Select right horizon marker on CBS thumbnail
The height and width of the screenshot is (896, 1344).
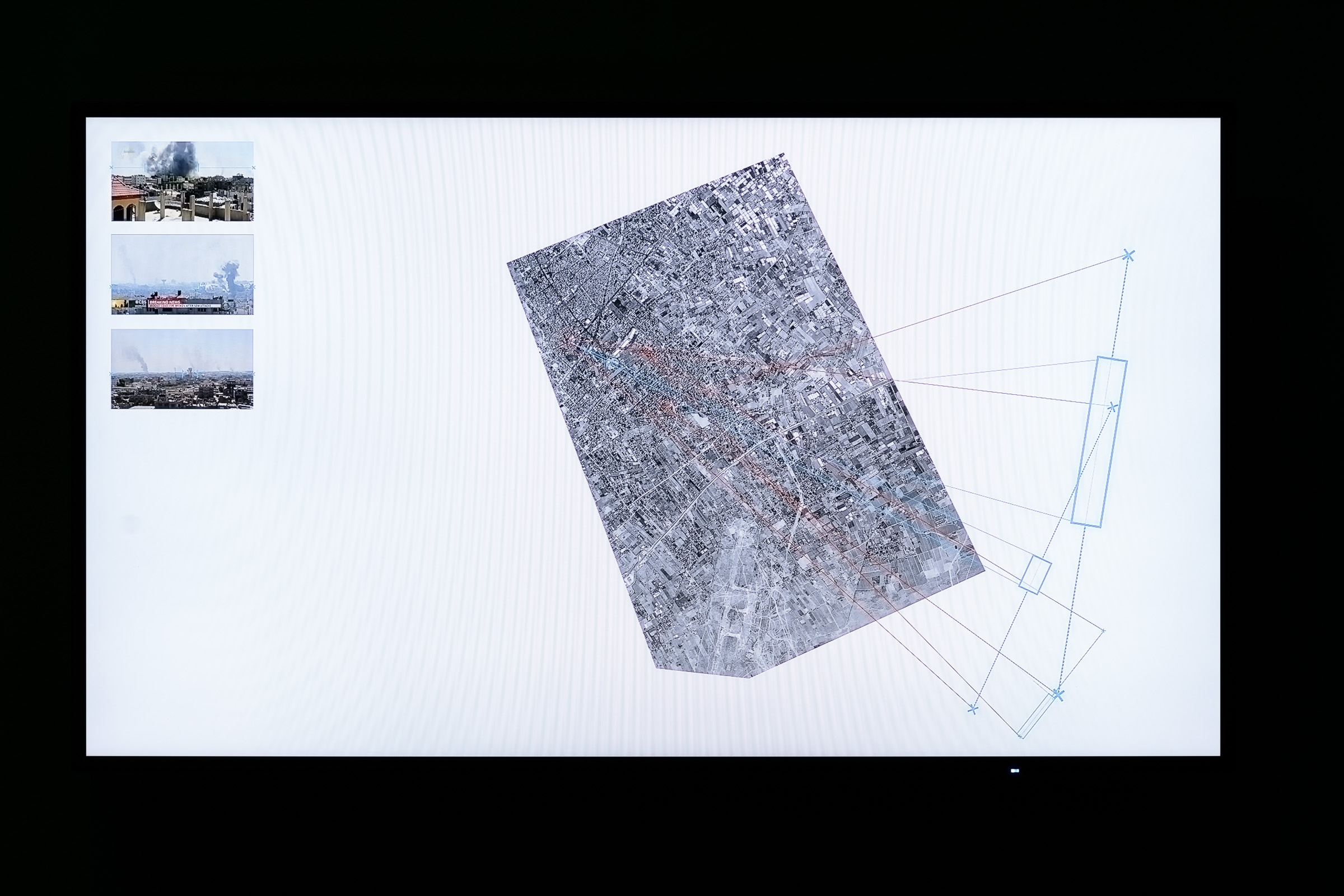(x=253, y=286)
